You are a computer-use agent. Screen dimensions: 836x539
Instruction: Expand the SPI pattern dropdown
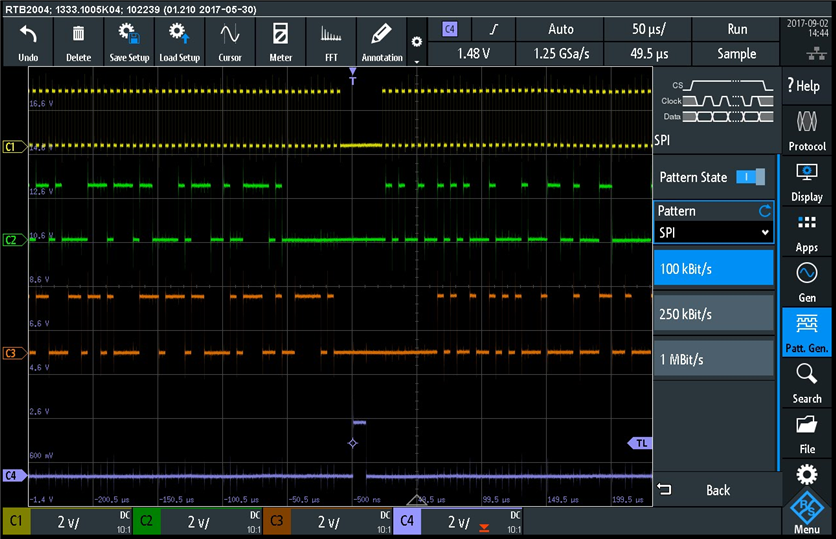coord(714,232)
